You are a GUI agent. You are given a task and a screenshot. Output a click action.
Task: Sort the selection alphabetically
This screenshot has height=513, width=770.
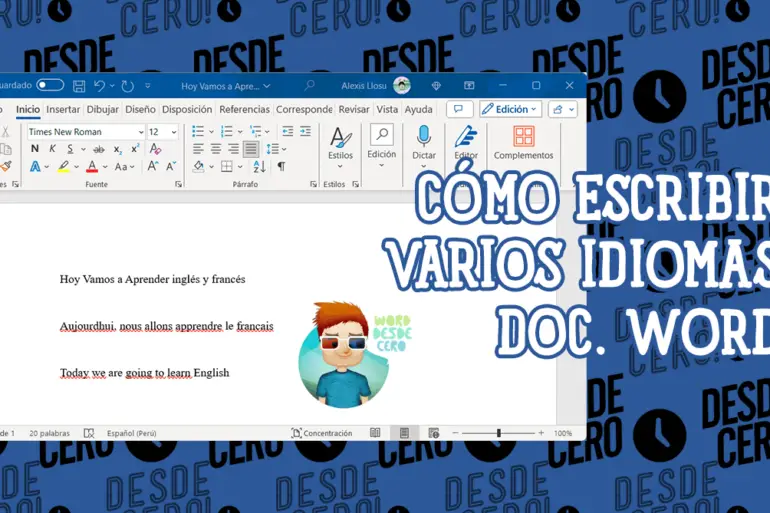coord(259,166)
